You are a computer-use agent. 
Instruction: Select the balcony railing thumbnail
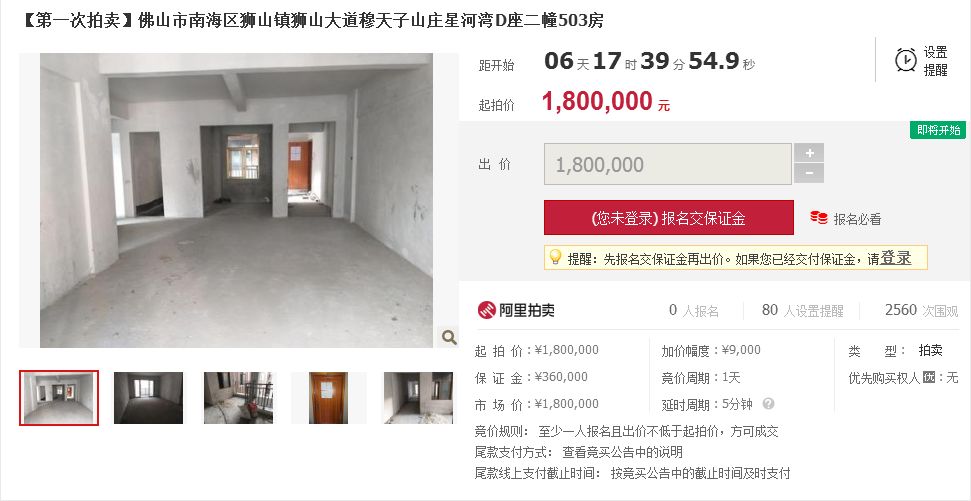pyautogui.click(x=238, y=398)
